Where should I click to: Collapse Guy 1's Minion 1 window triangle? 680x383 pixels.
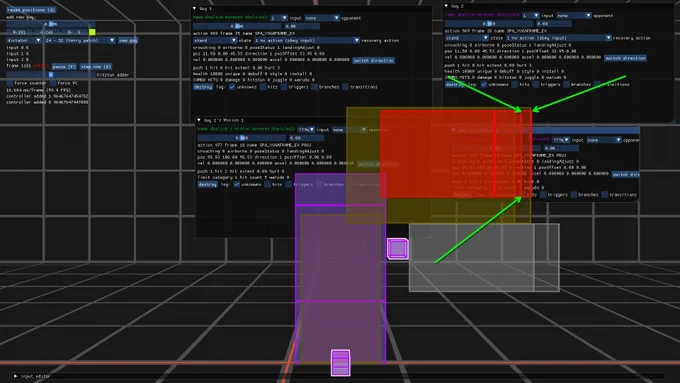[x=199, y=120]
